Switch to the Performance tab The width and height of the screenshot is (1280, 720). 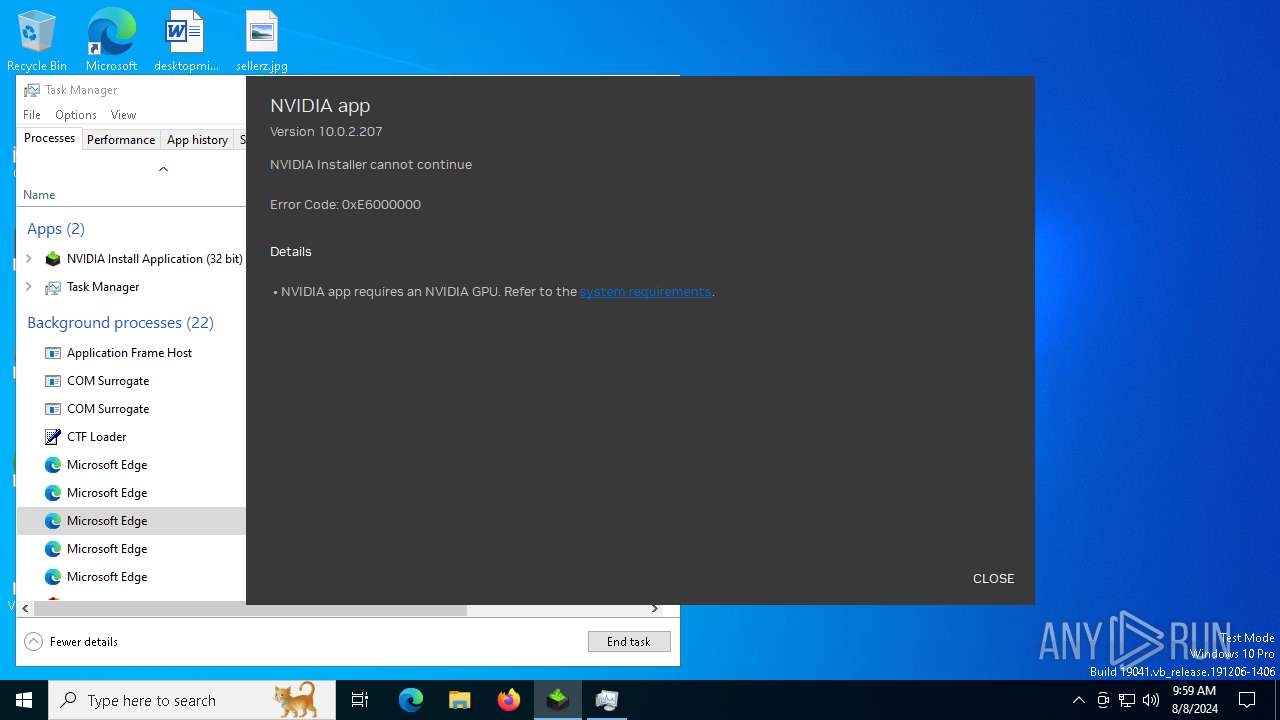pyautogui.click(x=121, y=140)
